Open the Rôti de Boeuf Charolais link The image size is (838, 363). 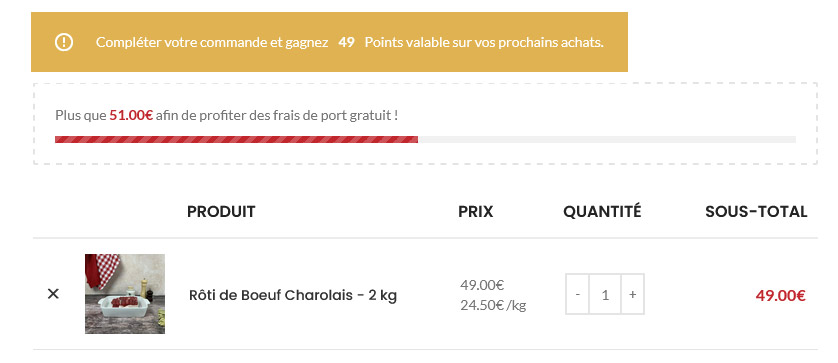pyautogui.click(x=293, y=295)
